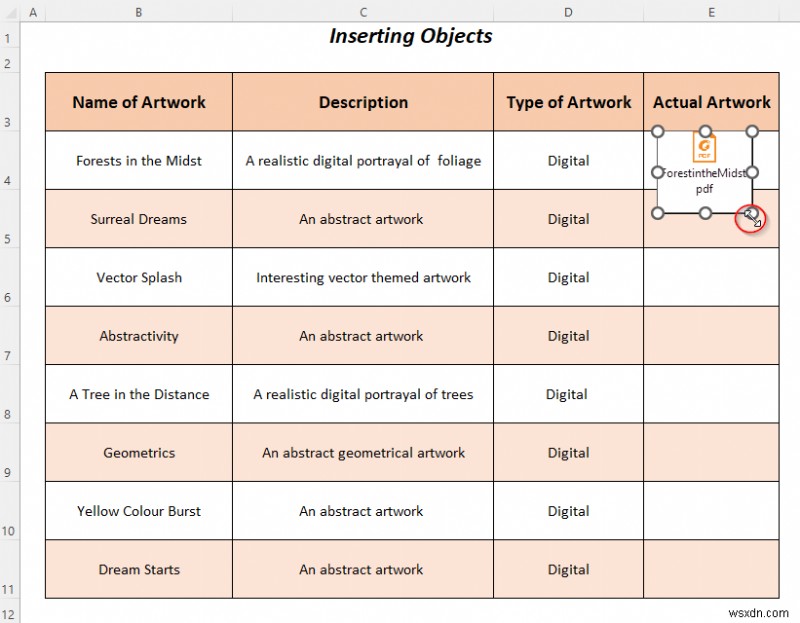Select row 10 header
This screenshot has width=800, height=623.
click(9, 510)
